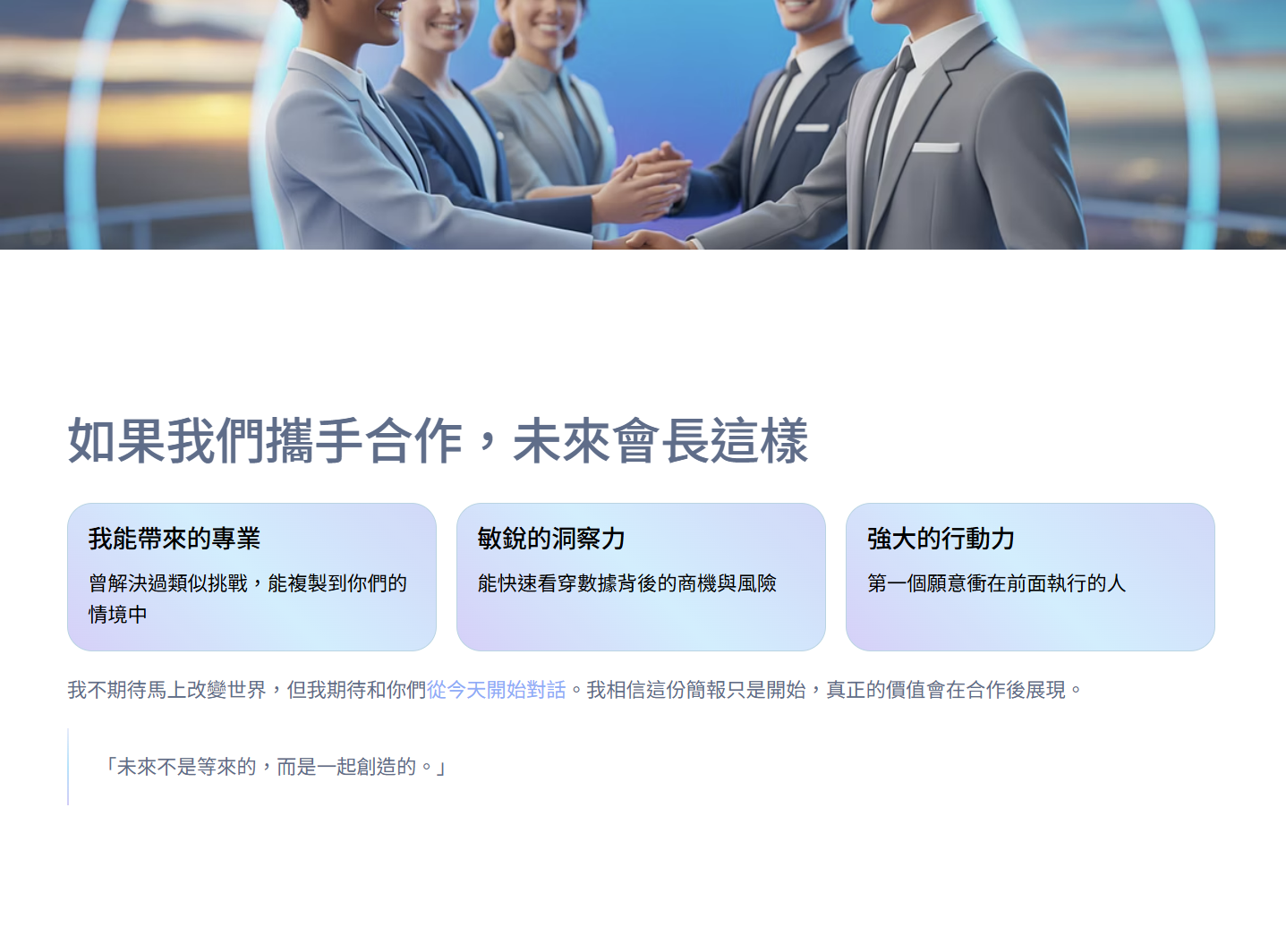Click the handshake team hero image
The image size is (1286, 952).
click(x=643, y=124)
